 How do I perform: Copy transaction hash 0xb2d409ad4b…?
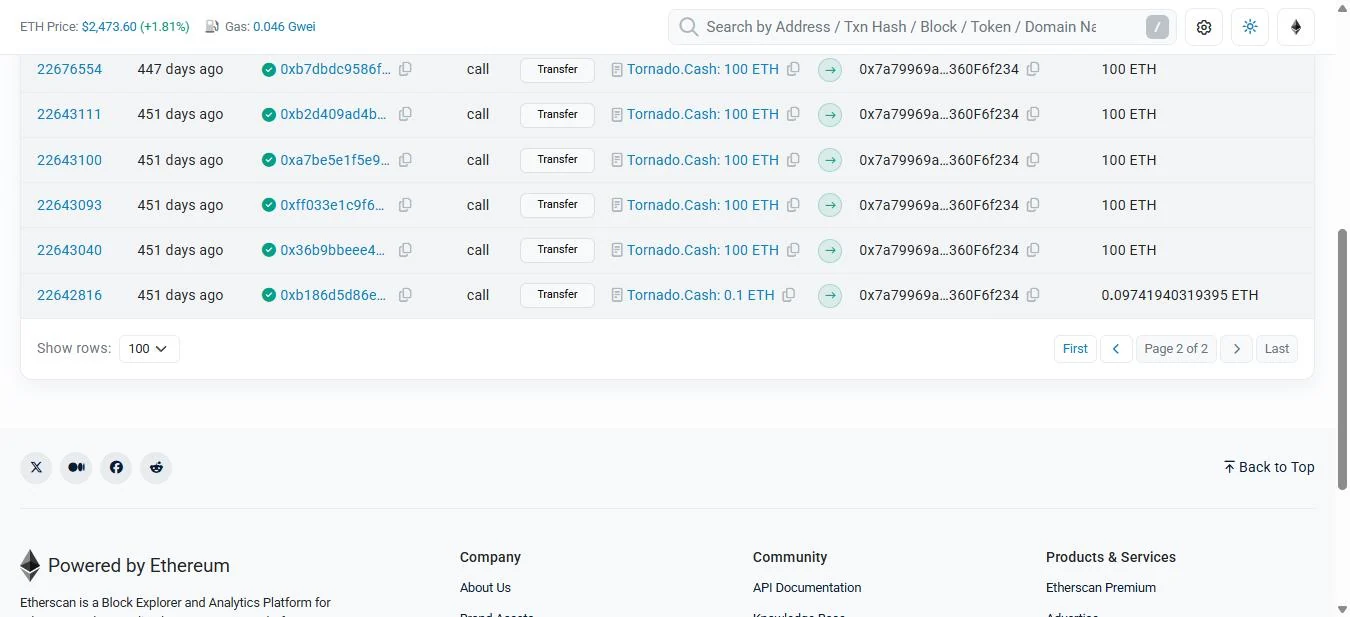coord(405,114)
